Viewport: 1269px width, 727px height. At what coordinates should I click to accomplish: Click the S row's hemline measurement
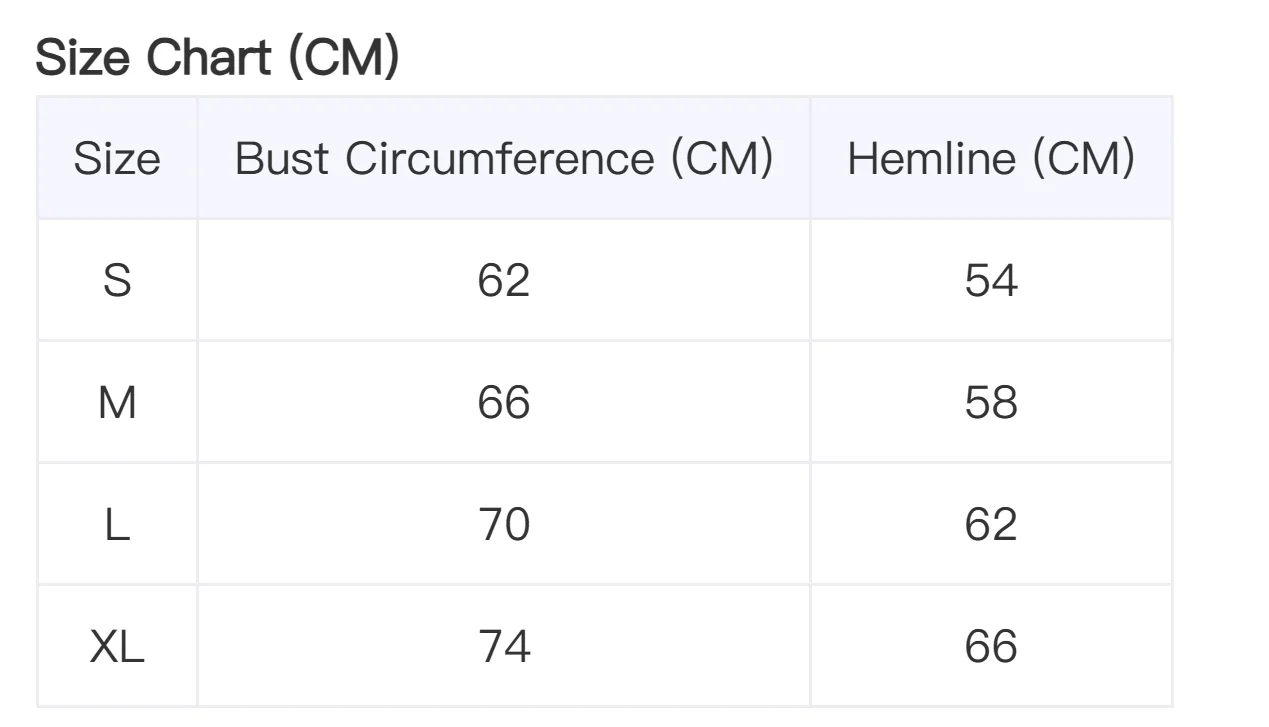(x=991, y=281)
